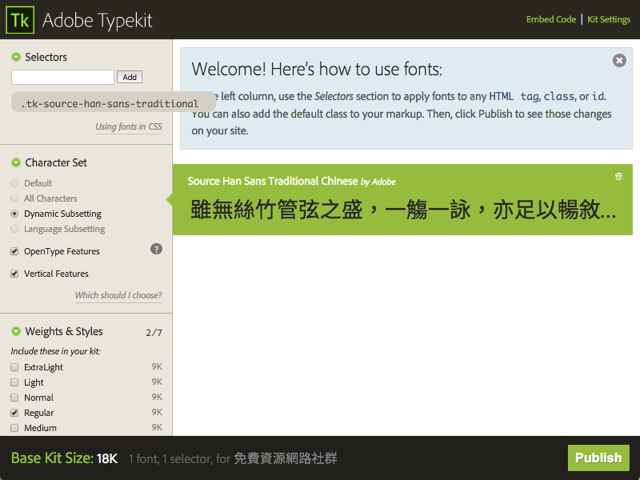Image resolution: width=640 pixels, height=480 pixels.
Task: Close the Welcome help banner
Action: click(x=619, y=61)
